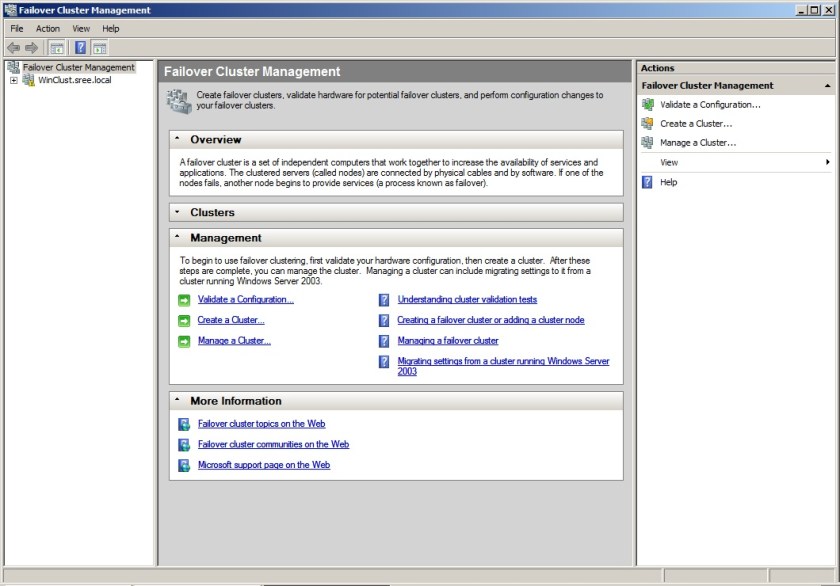Screen dimensions: 840x586
Task: Click the blue Help toolbar icon
Action: coord(80,47)
